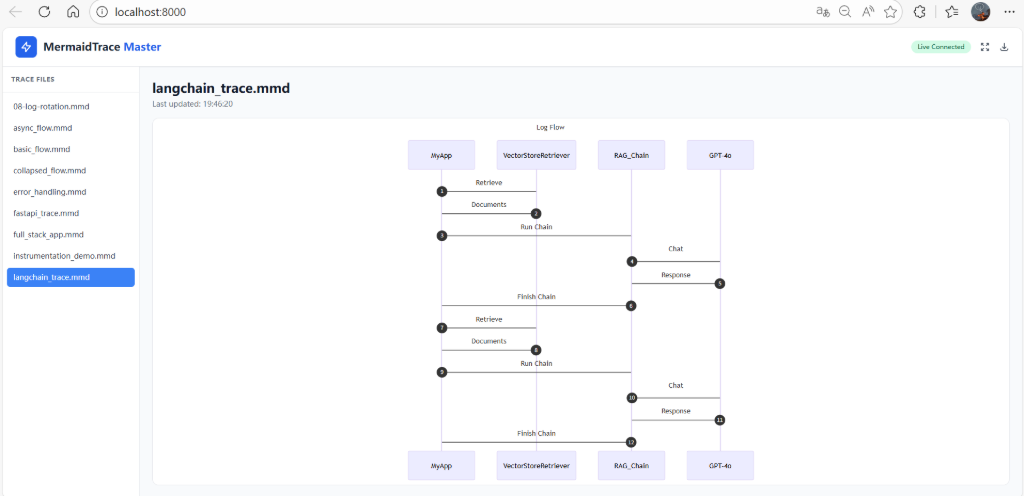This screenshot has height=496, width=1024.
Task: Click sequence marker number 5
Action: coord(720,284)
